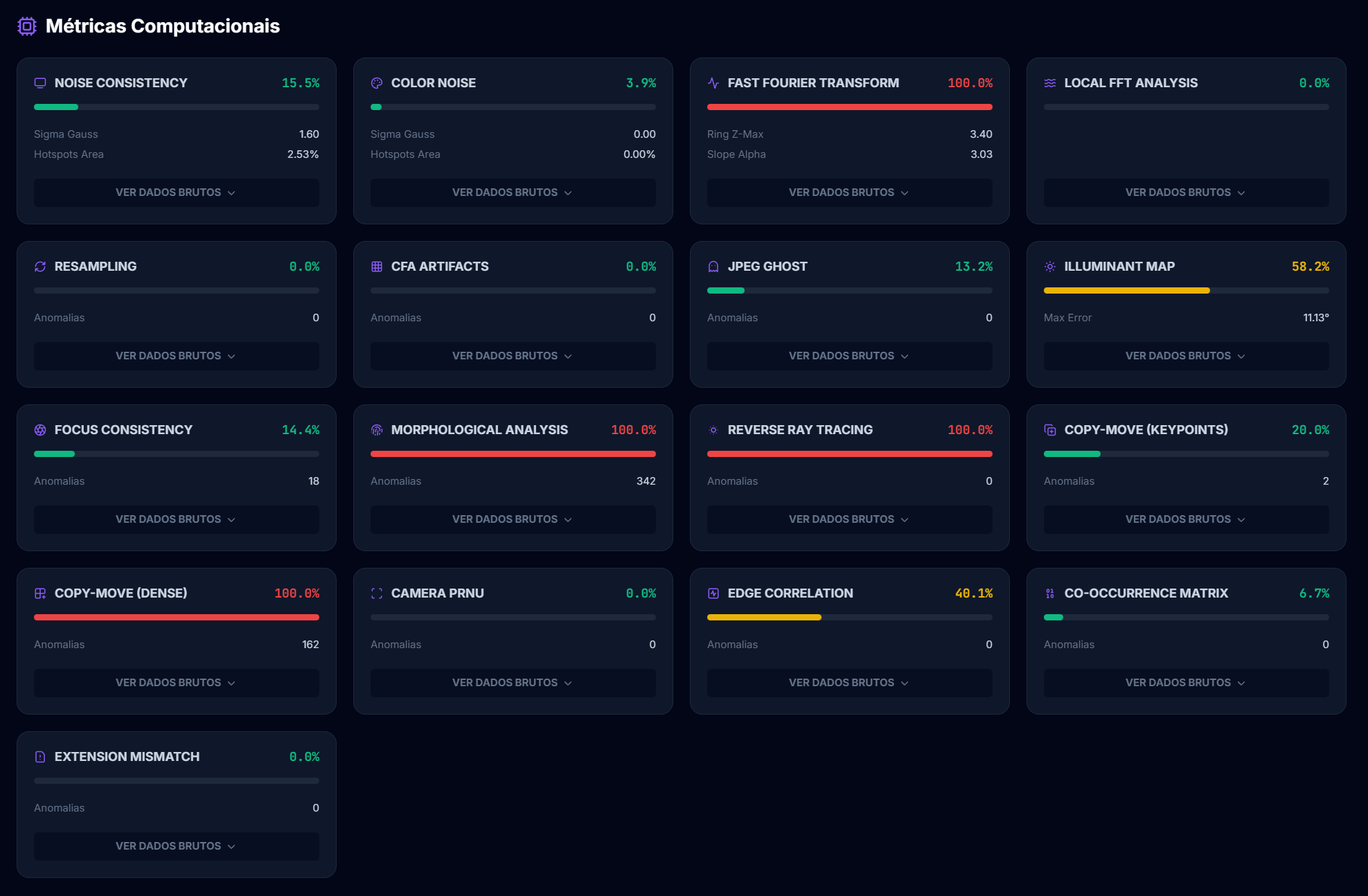The height and width of the screenshot is (896, 1368).
Task: Click the Morphological Analysis fingerprint icon
Action: click(377, 430)
